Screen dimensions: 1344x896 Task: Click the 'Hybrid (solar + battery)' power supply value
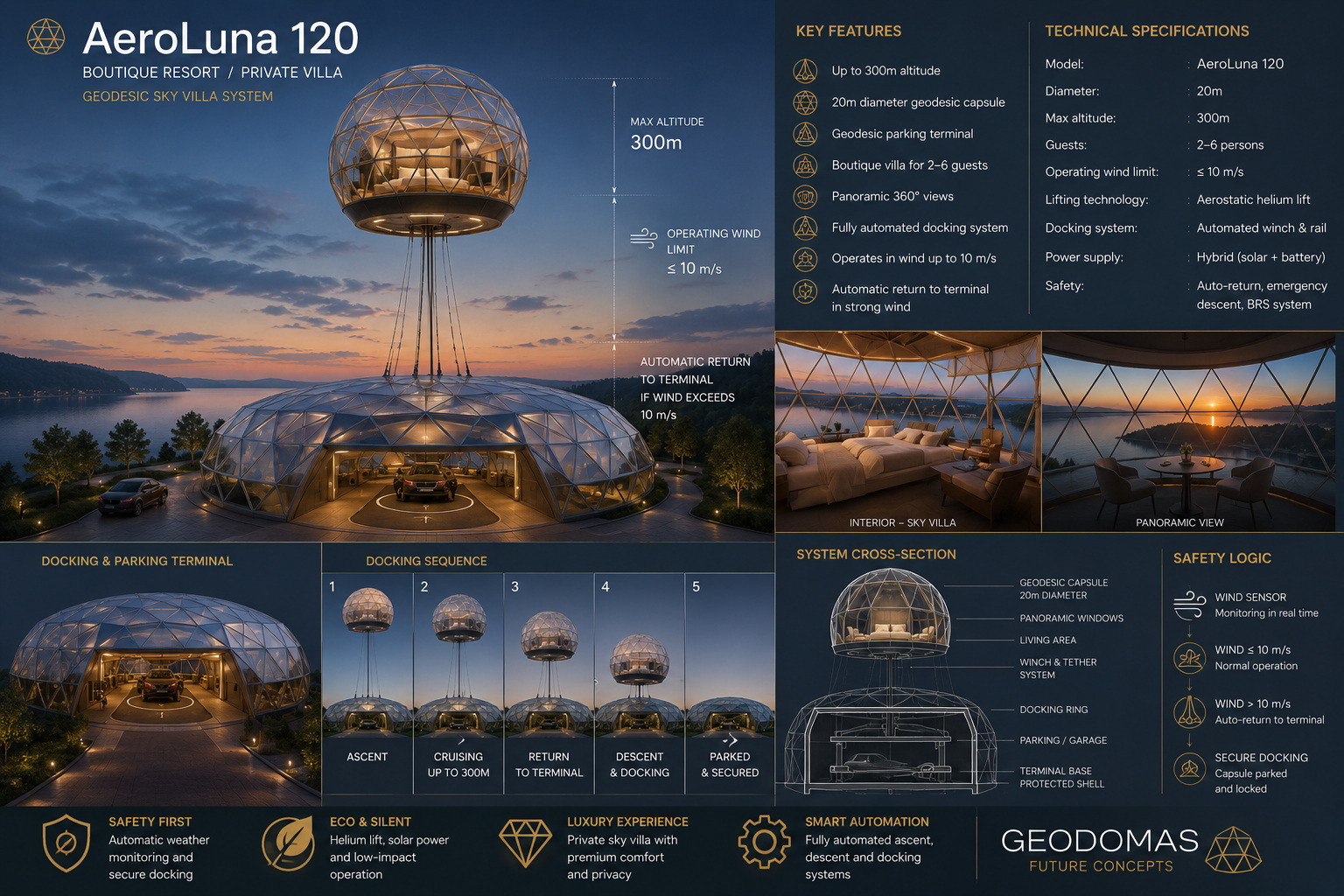(1261, 257)
